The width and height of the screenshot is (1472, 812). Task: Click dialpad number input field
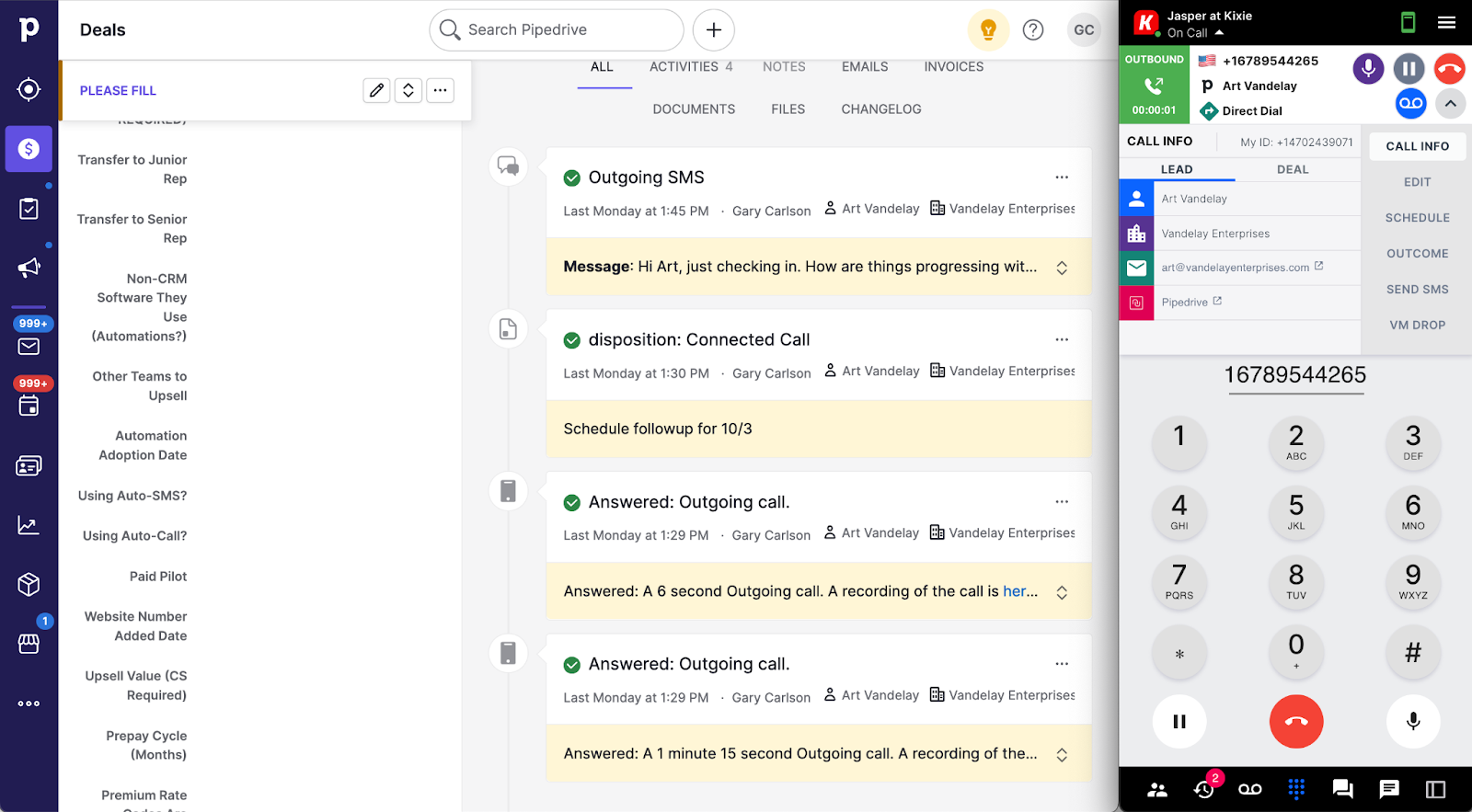tap(1295, 375)
